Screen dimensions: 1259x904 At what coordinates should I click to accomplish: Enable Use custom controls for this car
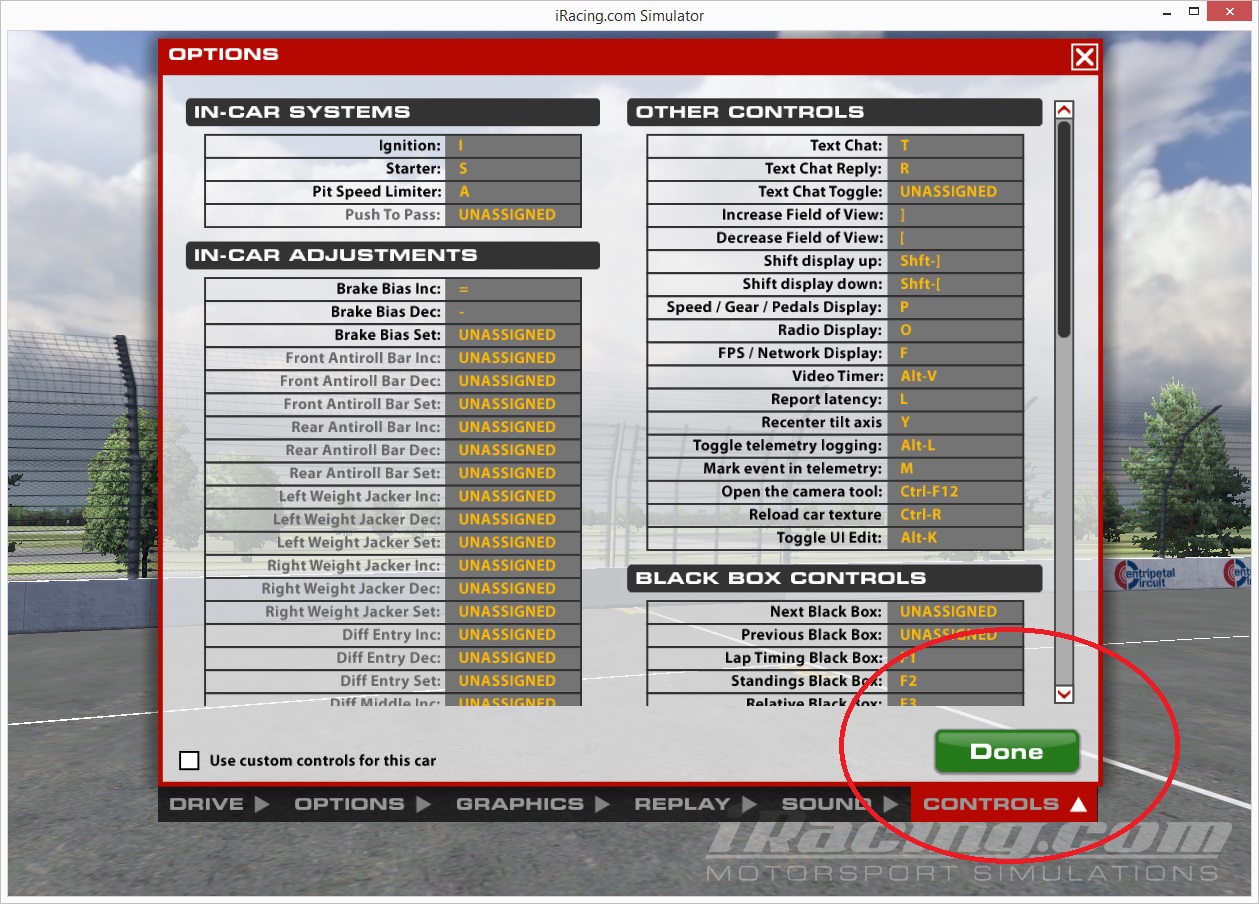189,760
